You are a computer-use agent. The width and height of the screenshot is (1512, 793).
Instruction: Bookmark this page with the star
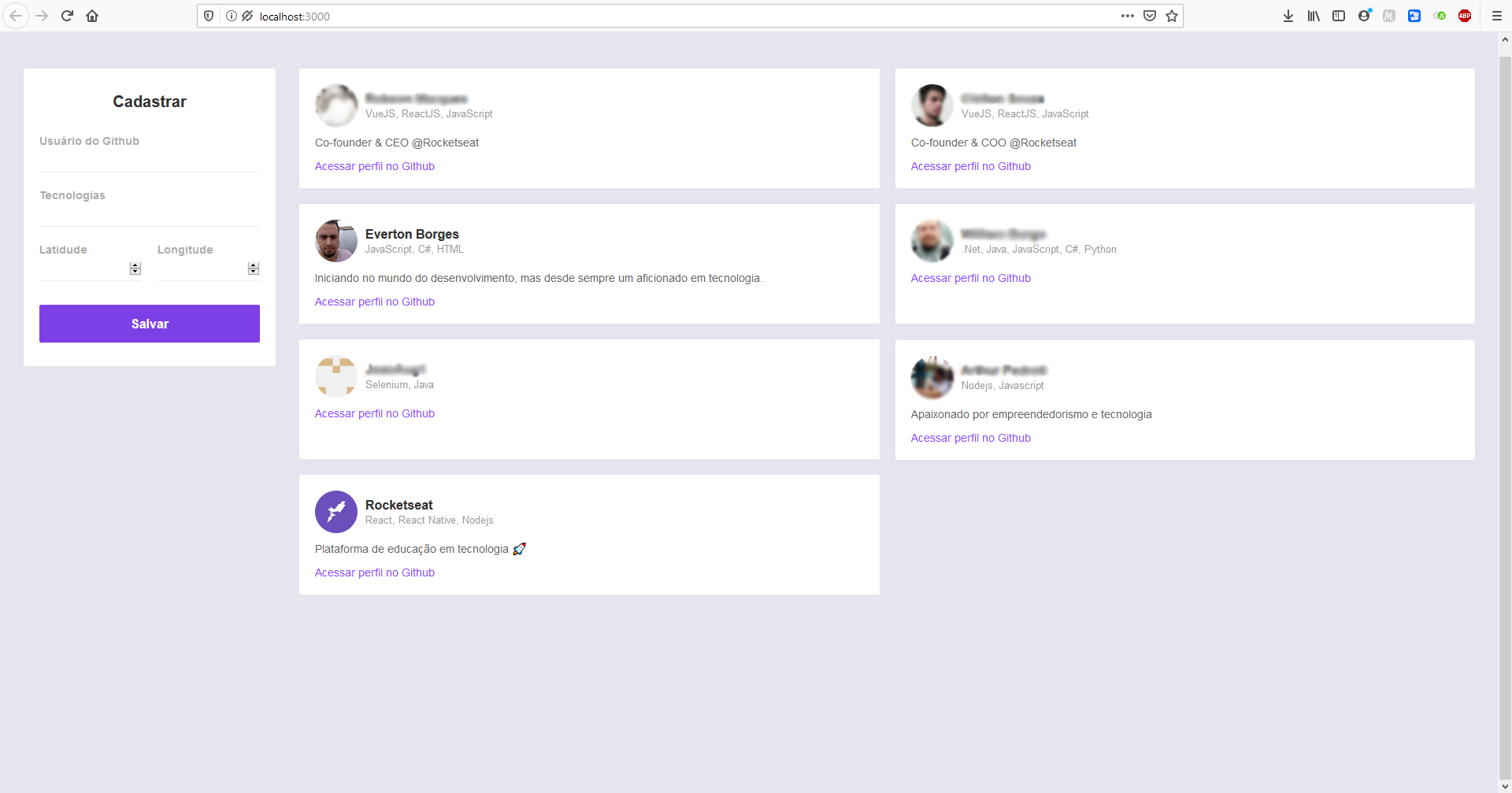[1172, 16]
